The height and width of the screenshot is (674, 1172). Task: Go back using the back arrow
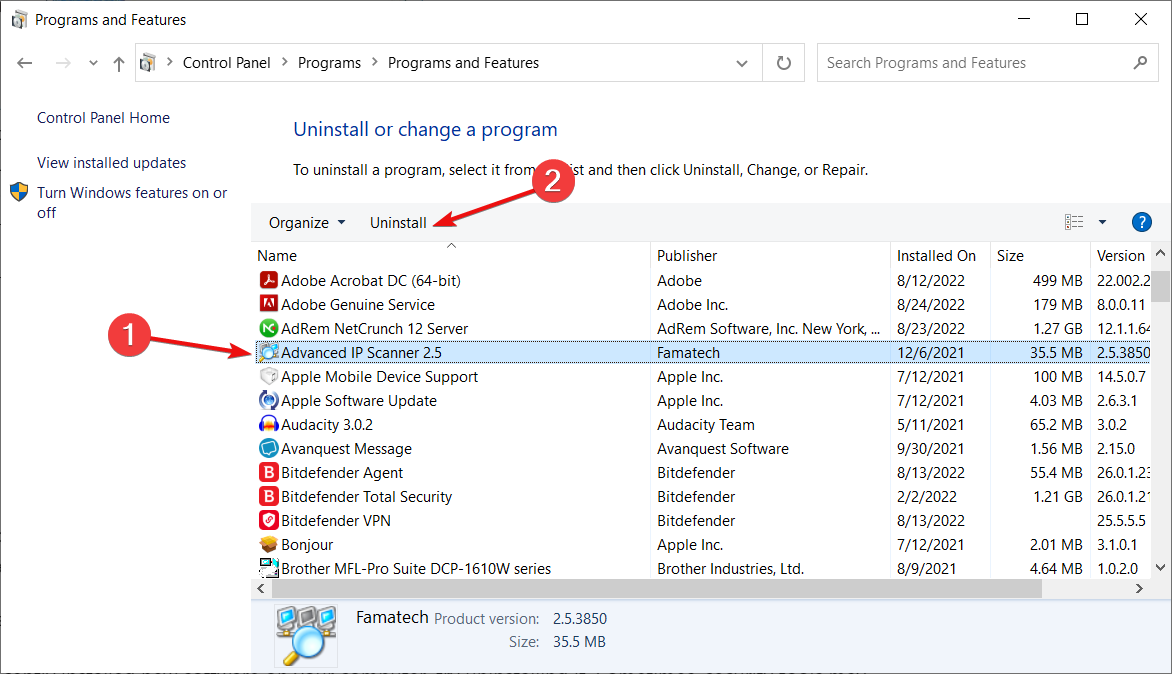(x=25, y=63)
